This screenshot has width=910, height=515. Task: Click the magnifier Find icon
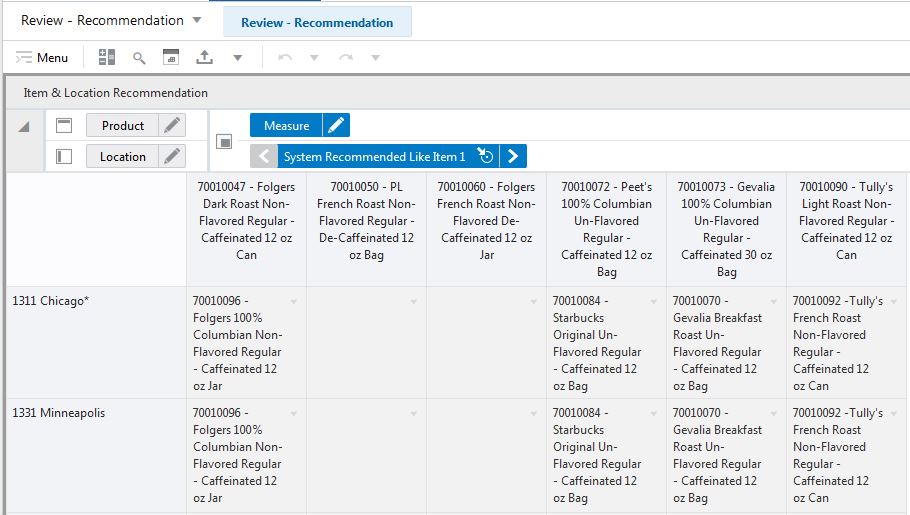click(139, 57)
